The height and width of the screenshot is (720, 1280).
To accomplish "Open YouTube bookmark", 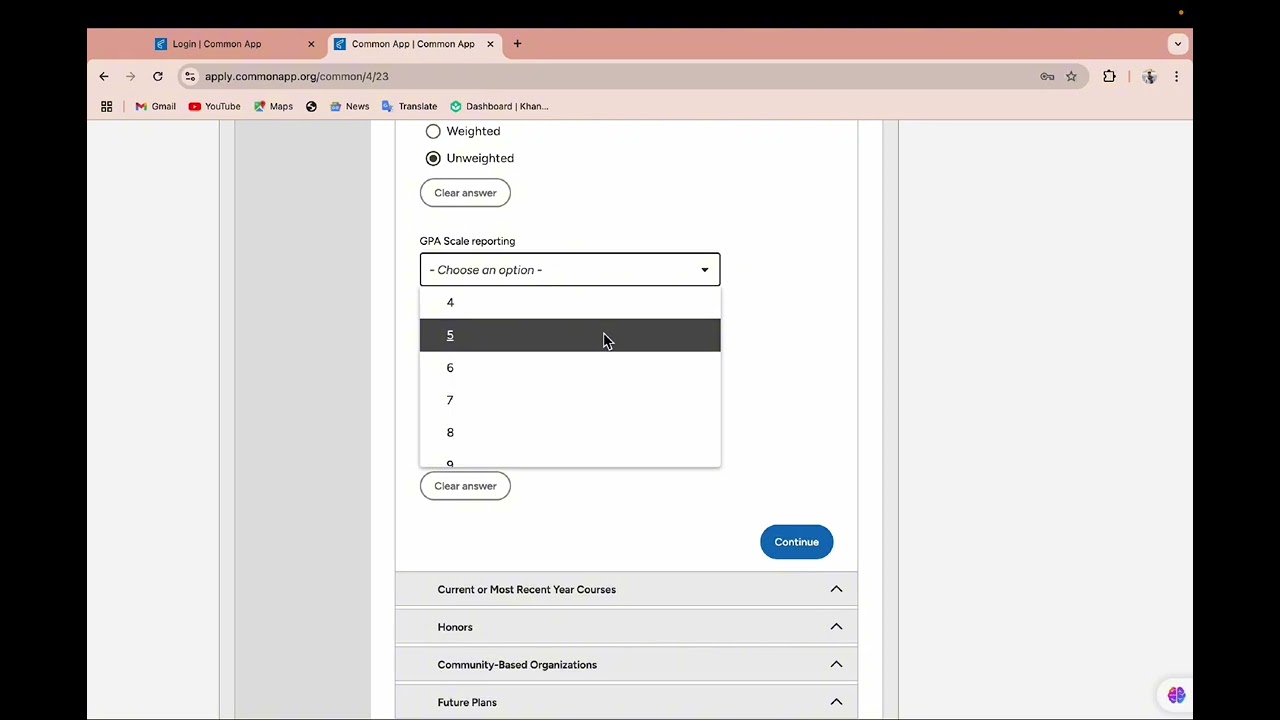I will click(214, 106).
